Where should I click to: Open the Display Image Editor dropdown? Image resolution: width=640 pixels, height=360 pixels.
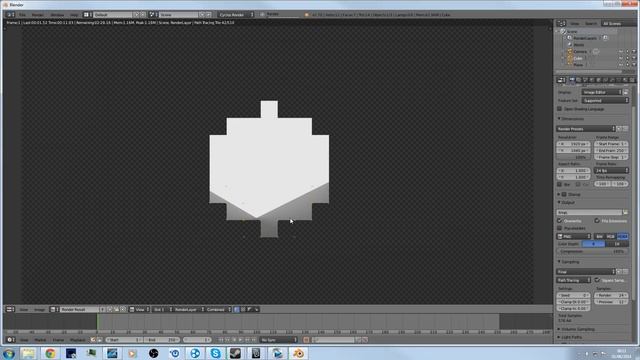pyautogui.click(x=601, y=92)
